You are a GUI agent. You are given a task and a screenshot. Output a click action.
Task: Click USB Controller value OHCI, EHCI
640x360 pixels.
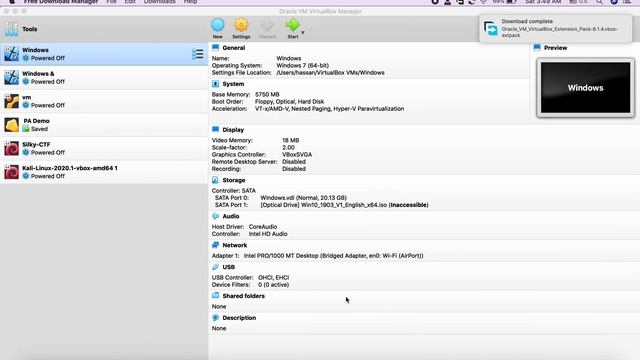click(273, 277)
